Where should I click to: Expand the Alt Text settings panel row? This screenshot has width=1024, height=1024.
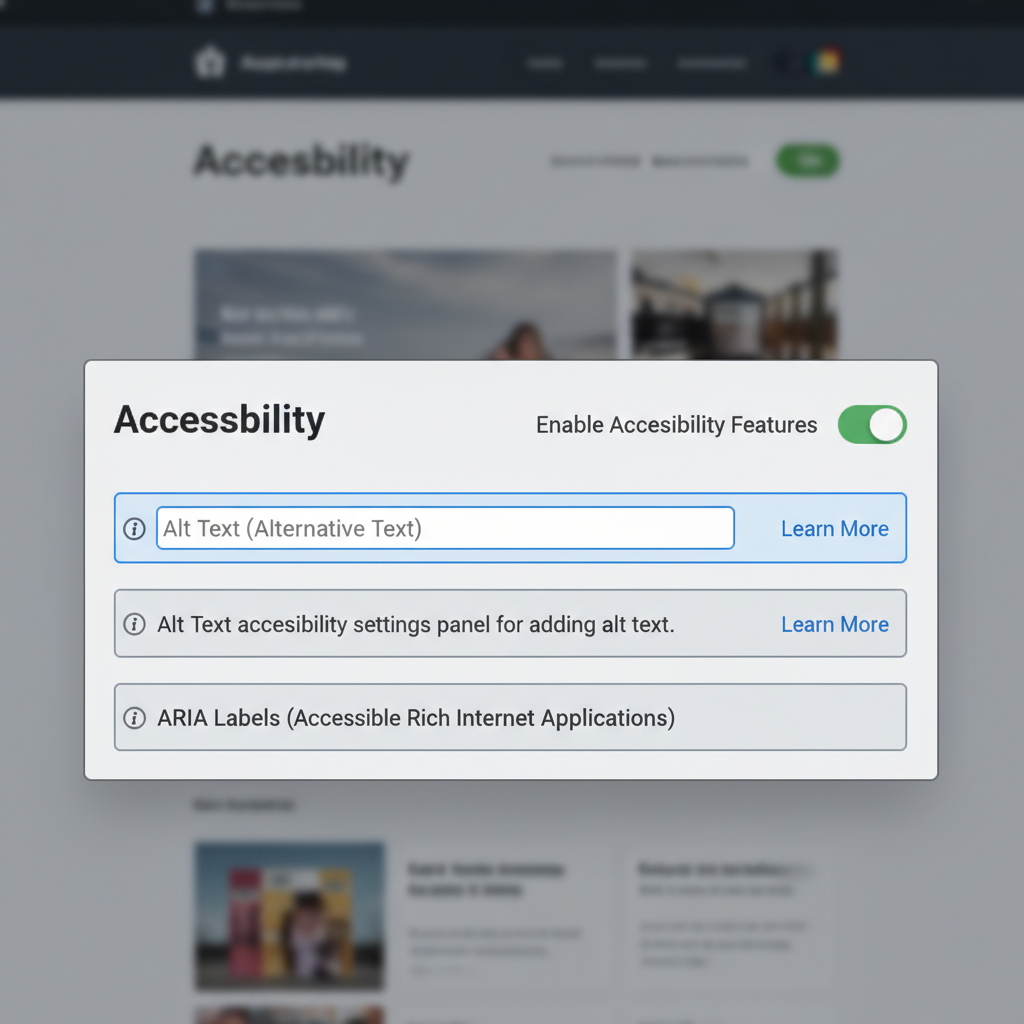tap(510, 624)
